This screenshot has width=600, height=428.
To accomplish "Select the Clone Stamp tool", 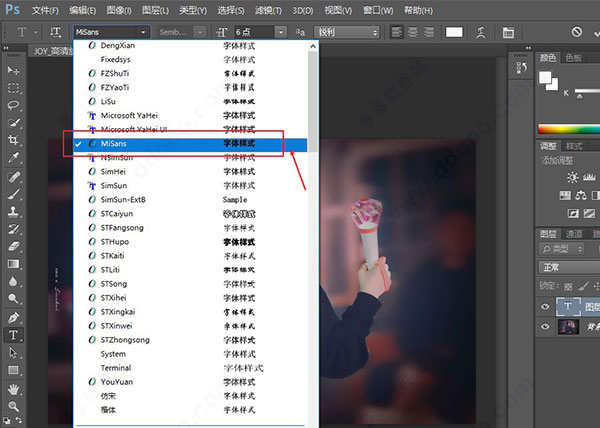I will (13, 212).
